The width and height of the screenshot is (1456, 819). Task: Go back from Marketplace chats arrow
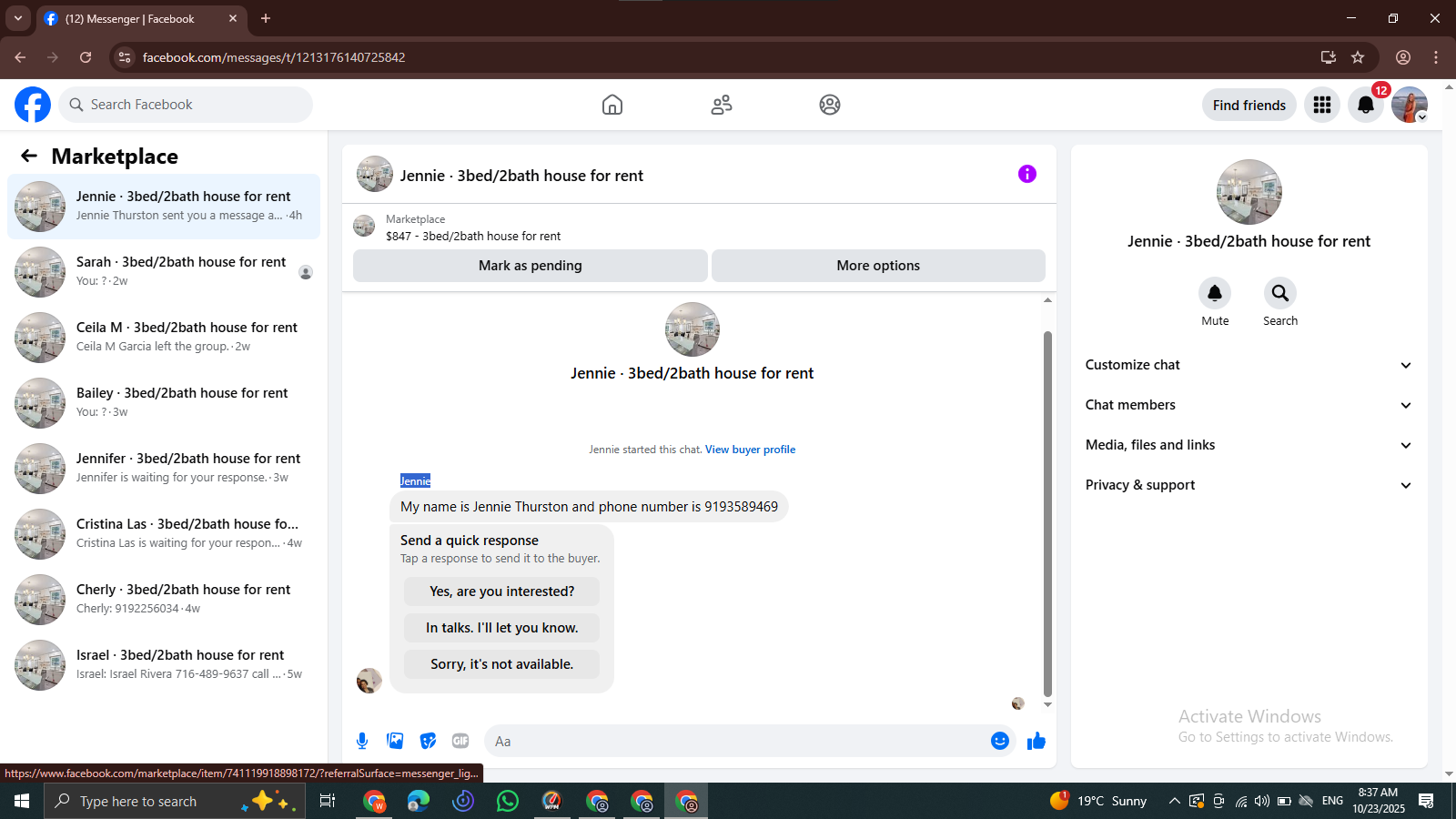click(29, 156)
